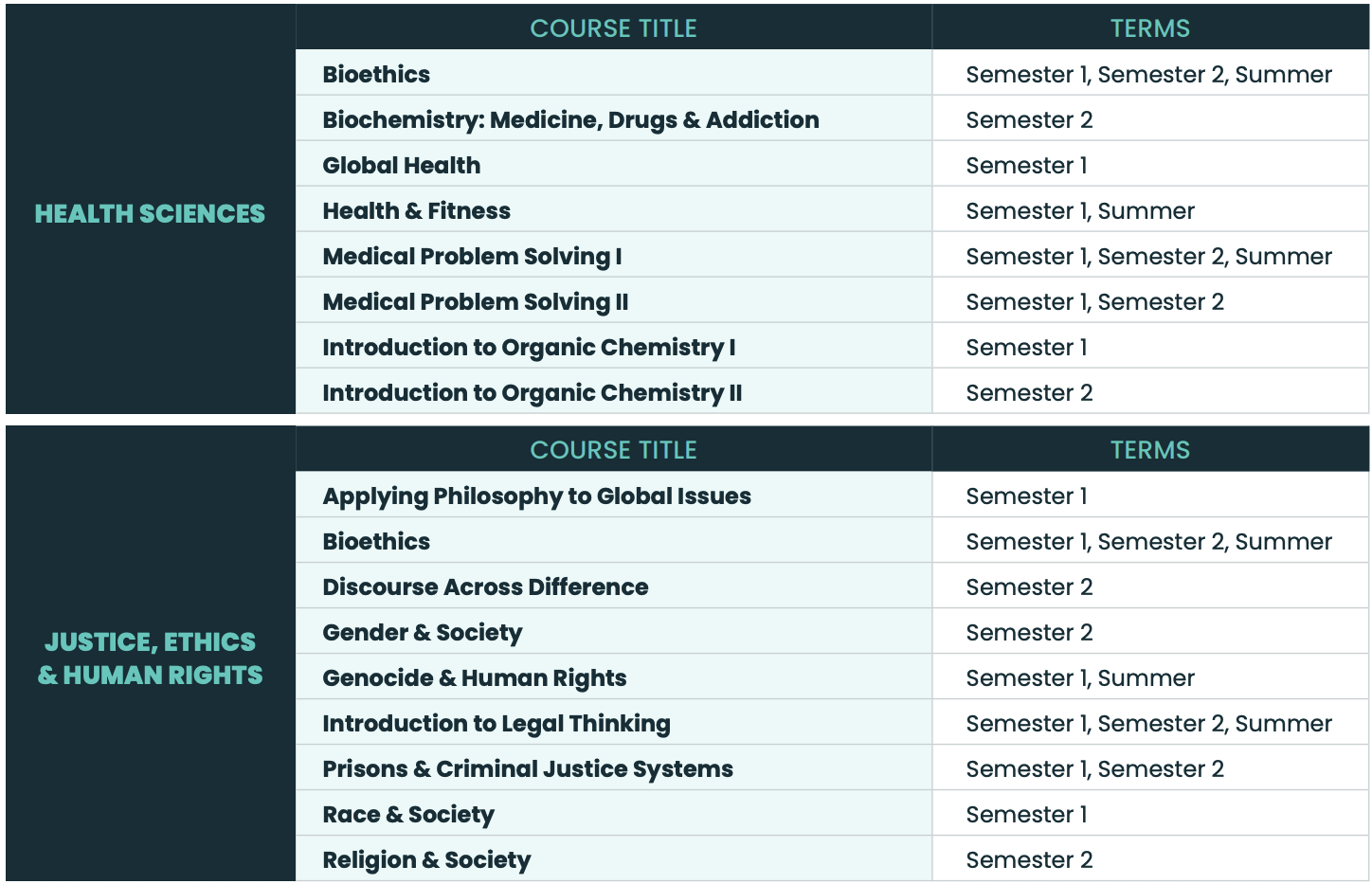Image resolution: width=1372 pixels, height=884 pixels.
Task: Click terms cell for Prisons & Criminal Justice Systems
Action: [x=1094, y=769]
